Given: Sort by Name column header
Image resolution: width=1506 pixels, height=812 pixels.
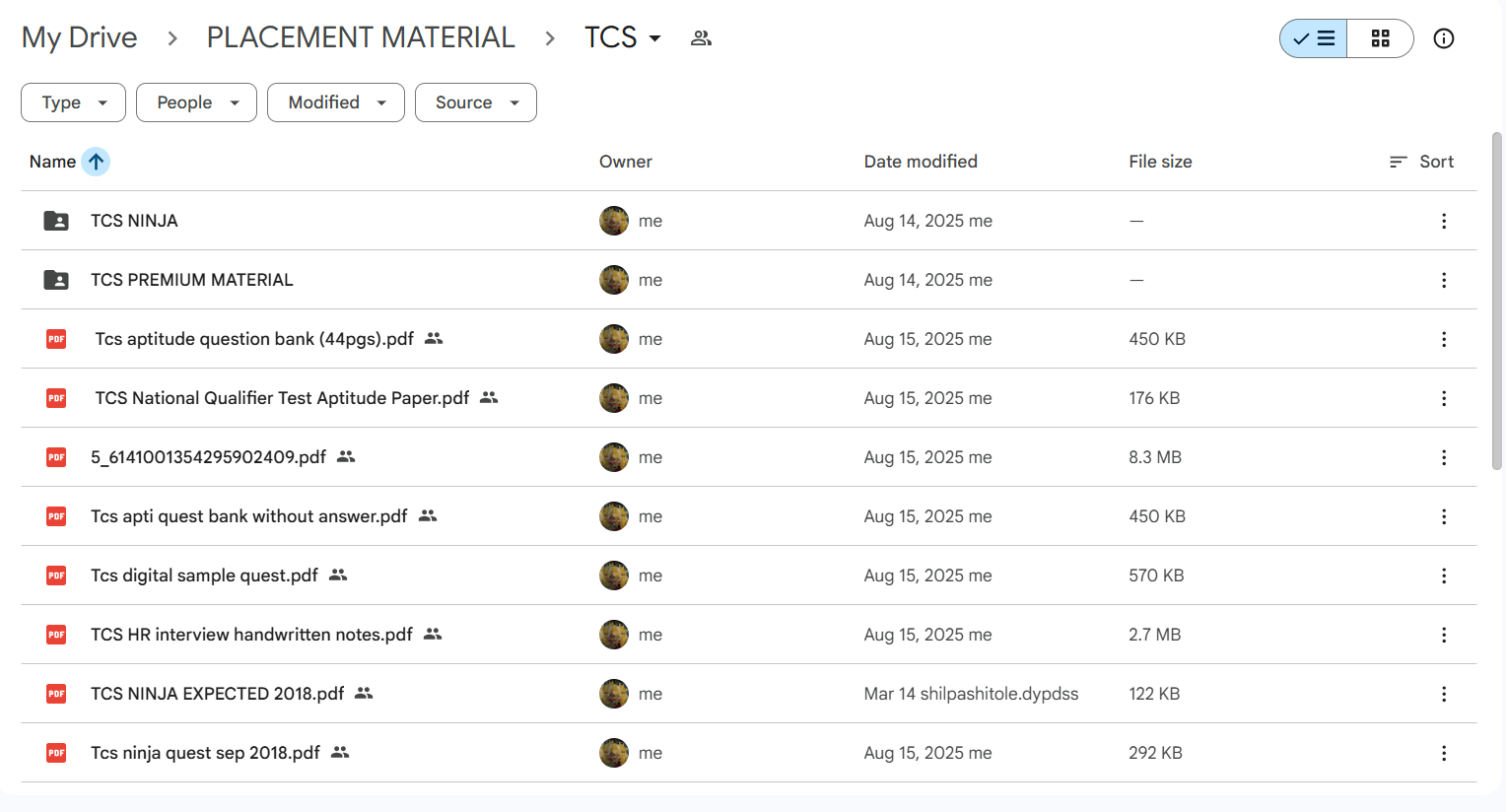Looking at the screenshot, I should coord(52,162).
